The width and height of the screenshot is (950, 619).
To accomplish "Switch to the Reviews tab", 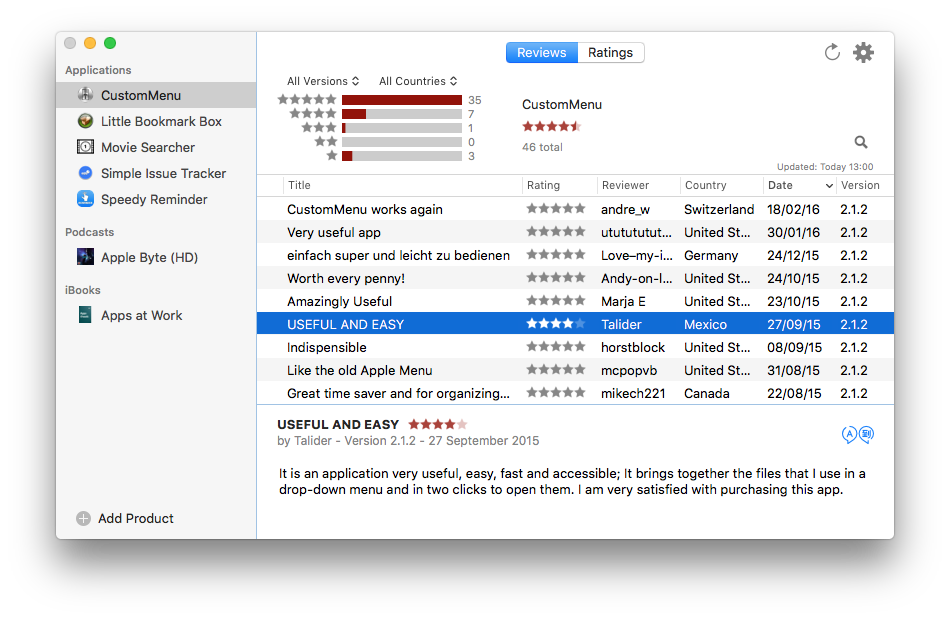I will tap(542, 53).
